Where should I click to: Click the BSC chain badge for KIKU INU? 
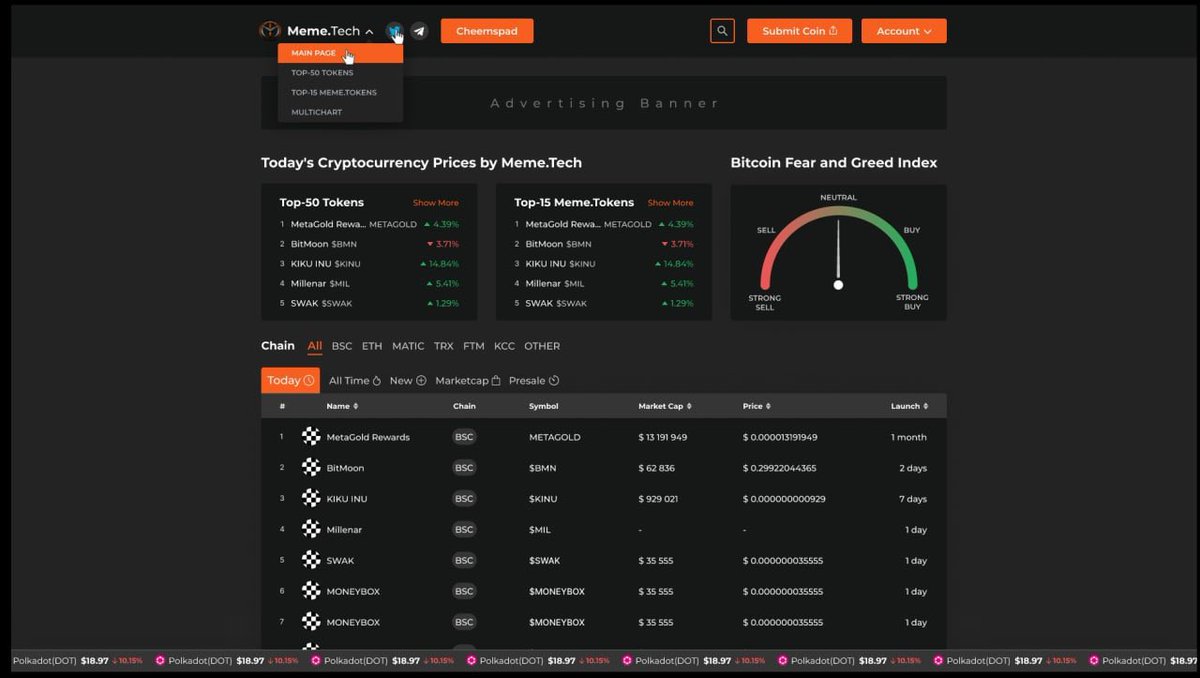coord(464,499)
